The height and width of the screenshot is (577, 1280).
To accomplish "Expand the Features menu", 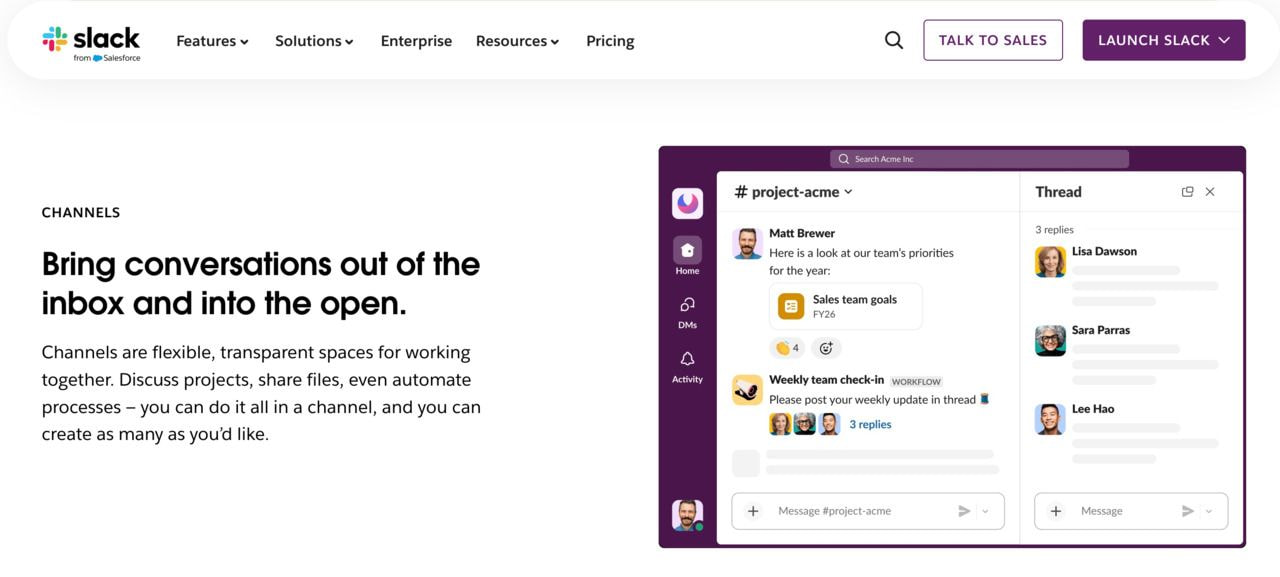I will 212,41.
